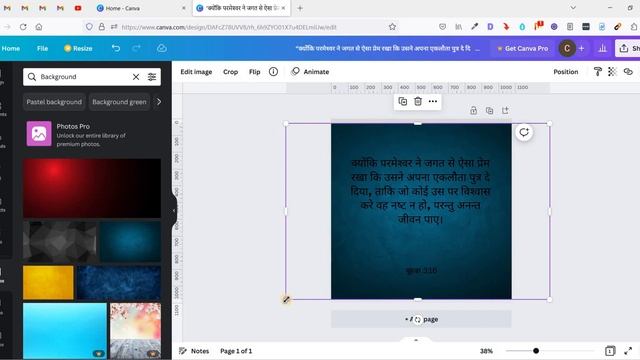Open the Resize option

(78, 48)
